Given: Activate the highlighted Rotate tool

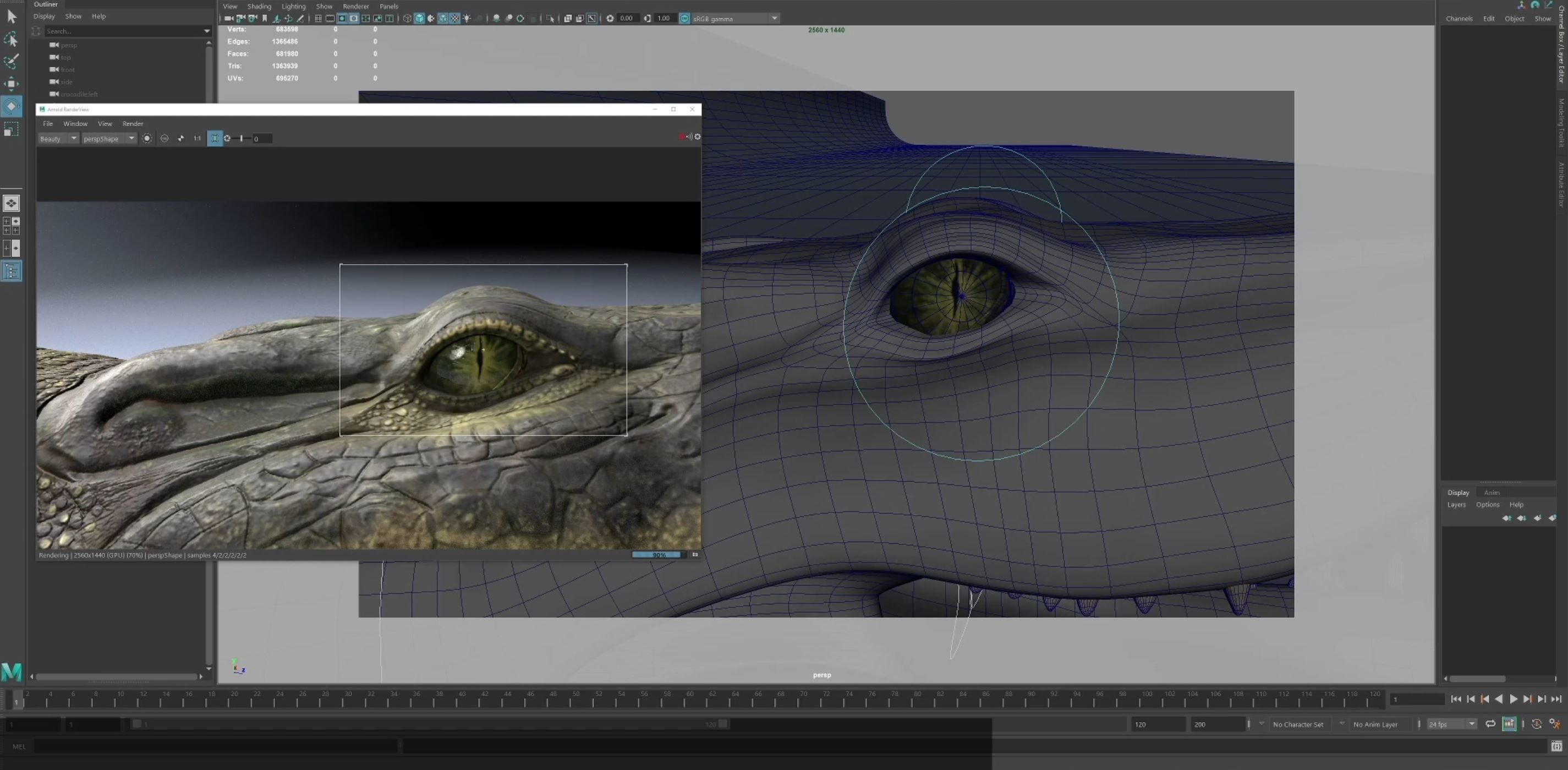Looking at the screenshot, I should pos(11,107).
